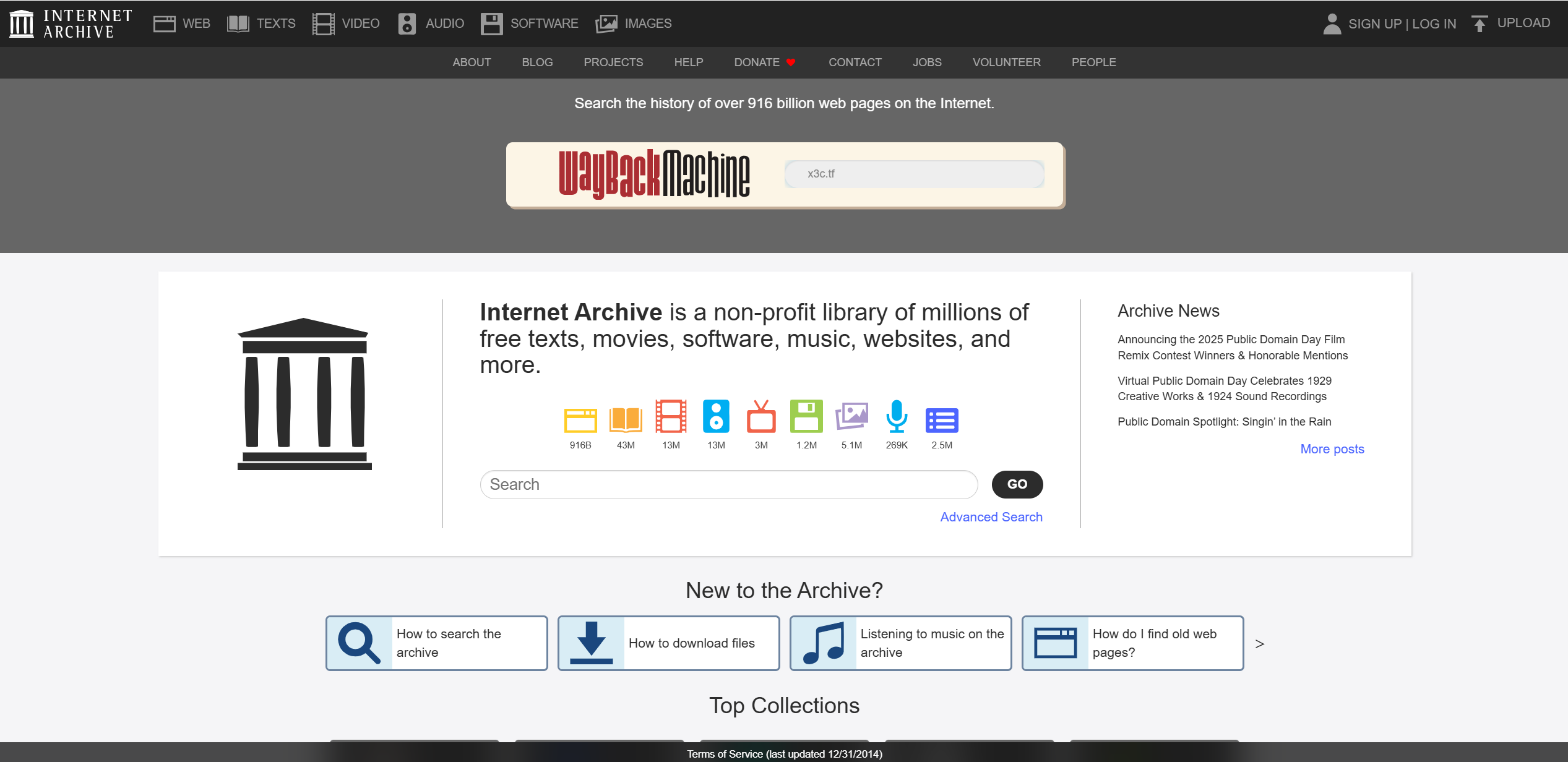Open How to download files card
This screenshot has height=762, width=1568.
pyautogui.click(x=668, y=643)
